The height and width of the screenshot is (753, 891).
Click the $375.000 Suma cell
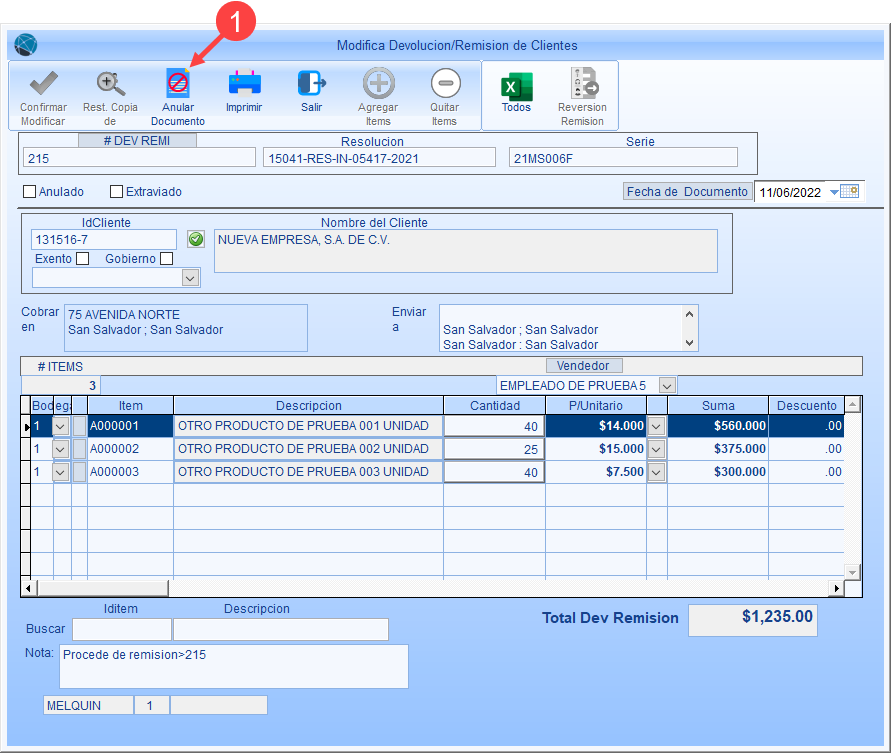(718, 449)
